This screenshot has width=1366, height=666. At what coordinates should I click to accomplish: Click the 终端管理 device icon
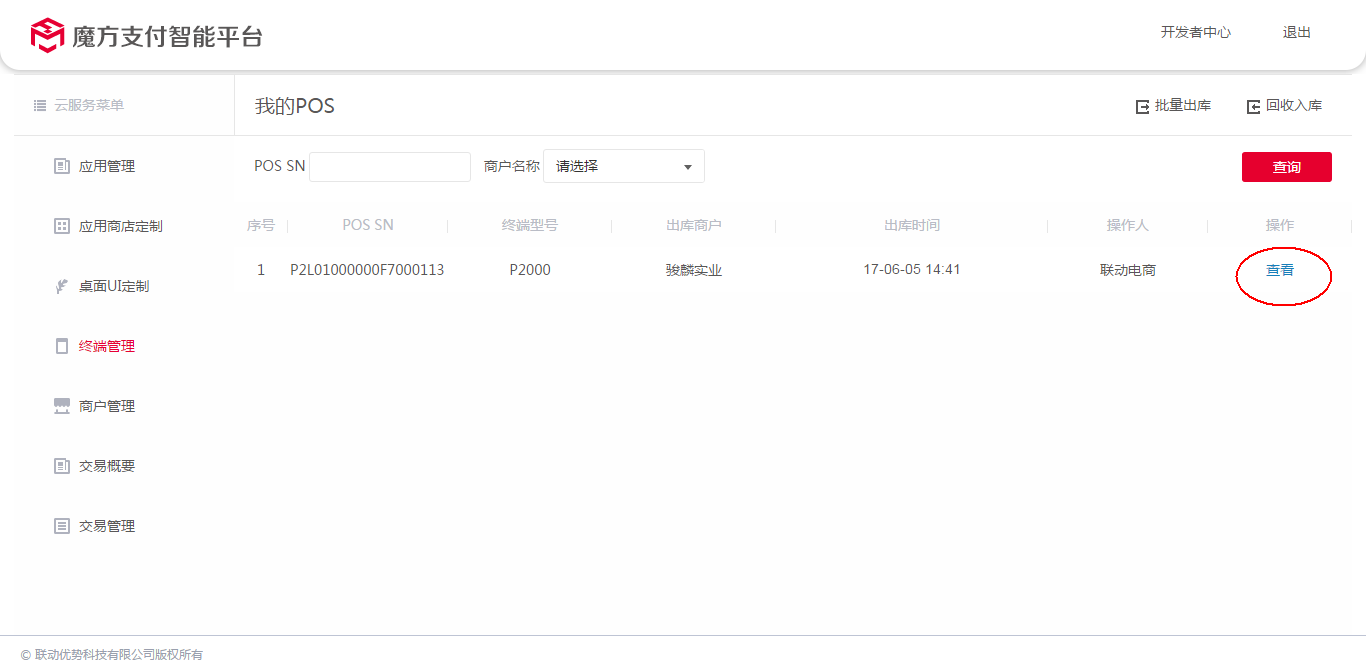[x=62, y=346]
